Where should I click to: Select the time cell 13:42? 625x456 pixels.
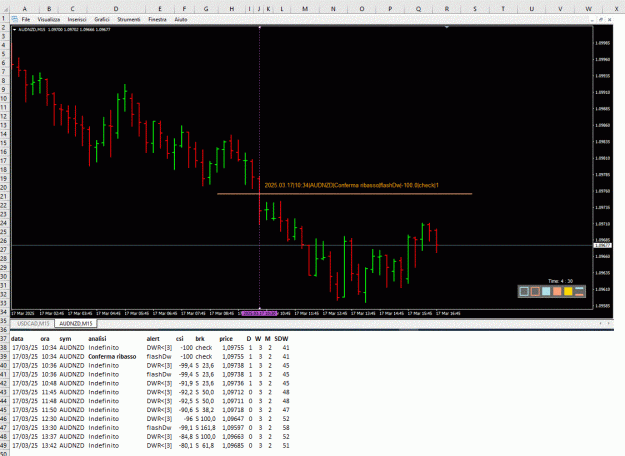tap(49, 446)
